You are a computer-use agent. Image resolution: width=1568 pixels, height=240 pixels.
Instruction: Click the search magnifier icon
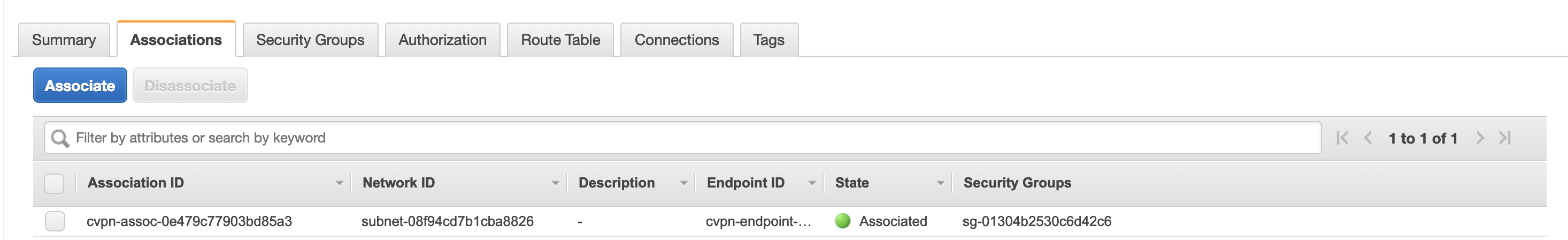tap(60, 138)
